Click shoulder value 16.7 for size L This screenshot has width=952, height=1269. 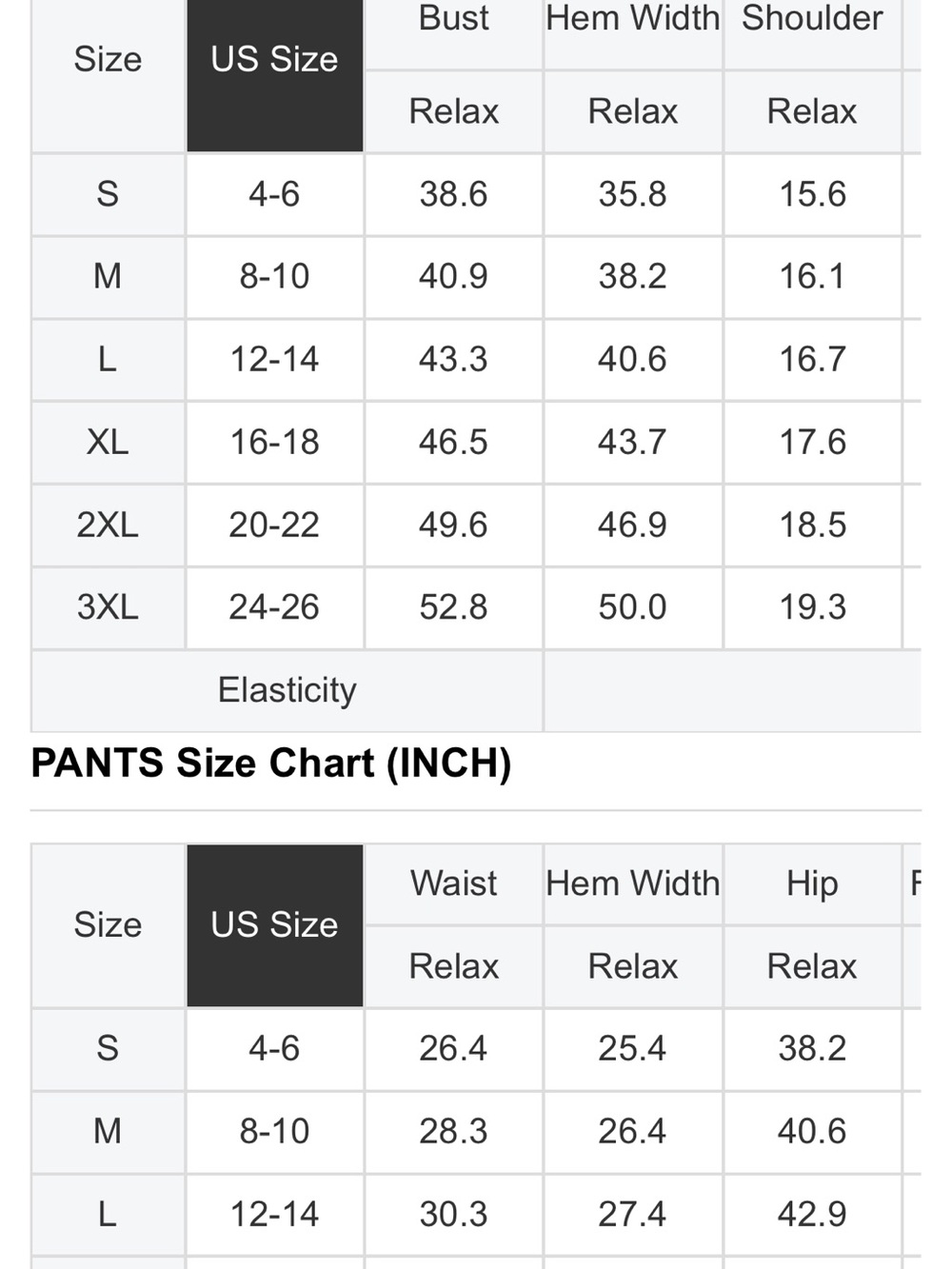coord(812,359)
